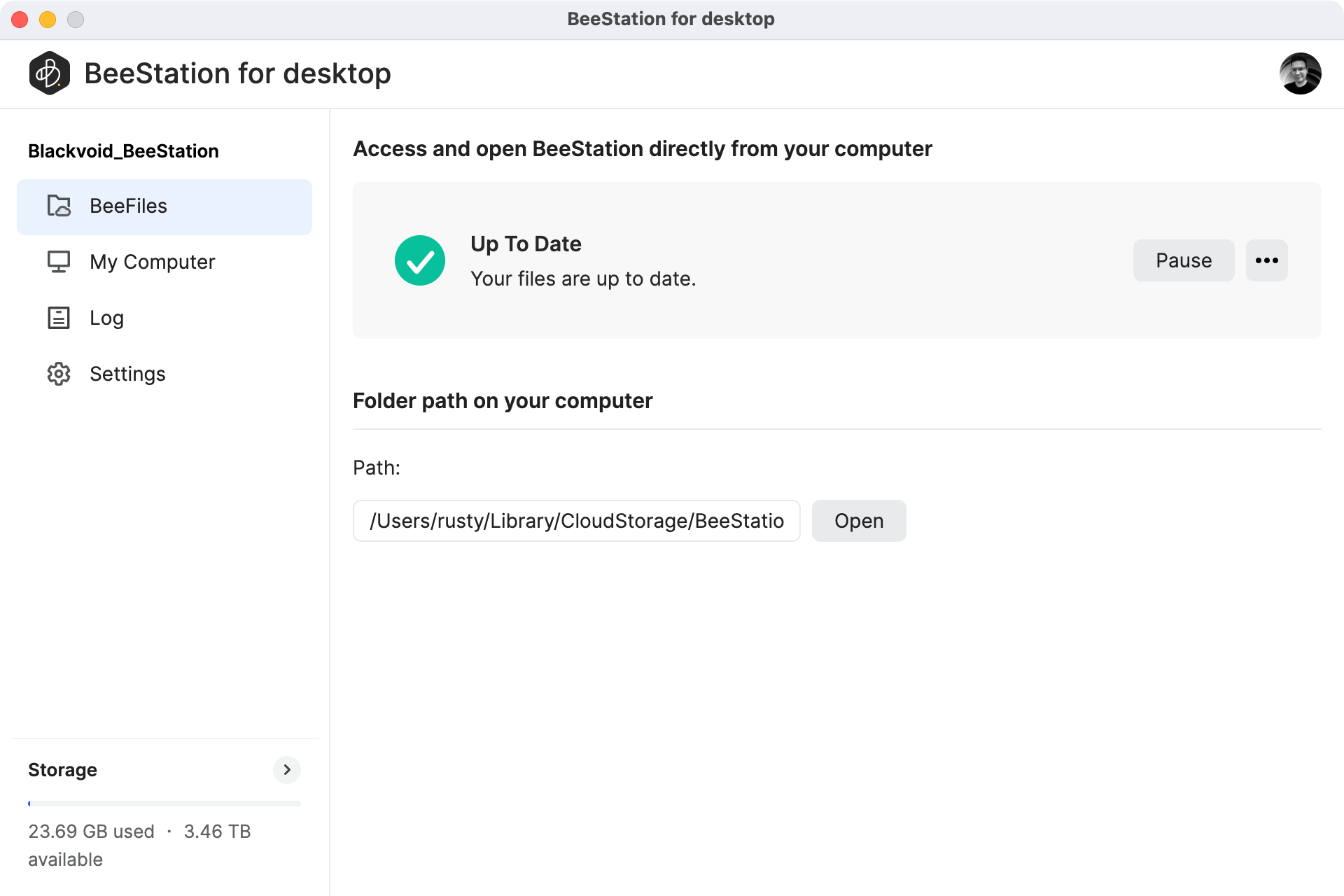This screenshot has width=1344, height=896.
Task: Click the My Computer monitor icon
Action: coord(59,262)
